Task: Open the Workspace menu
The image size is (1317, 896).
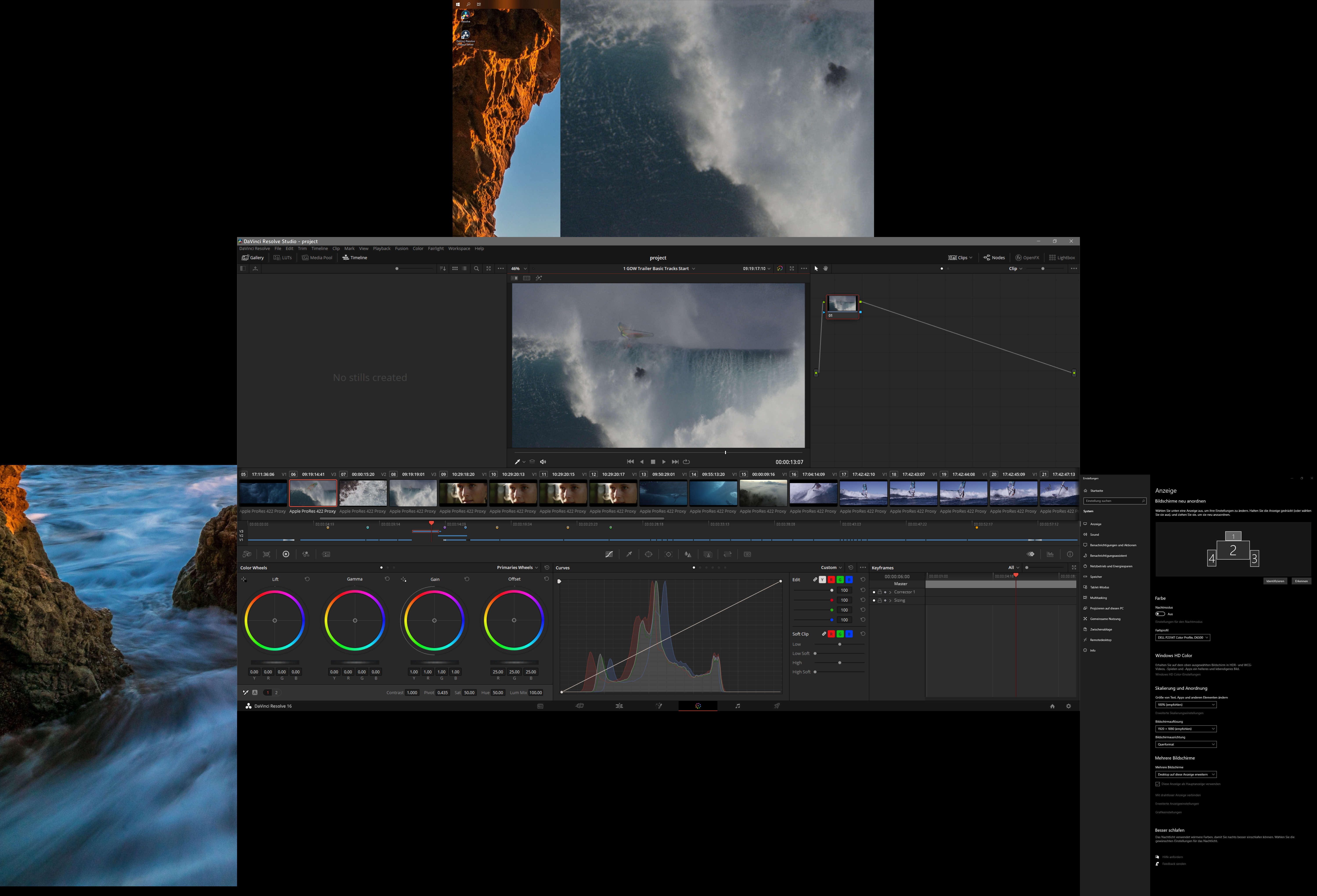Action: [459, 249]
